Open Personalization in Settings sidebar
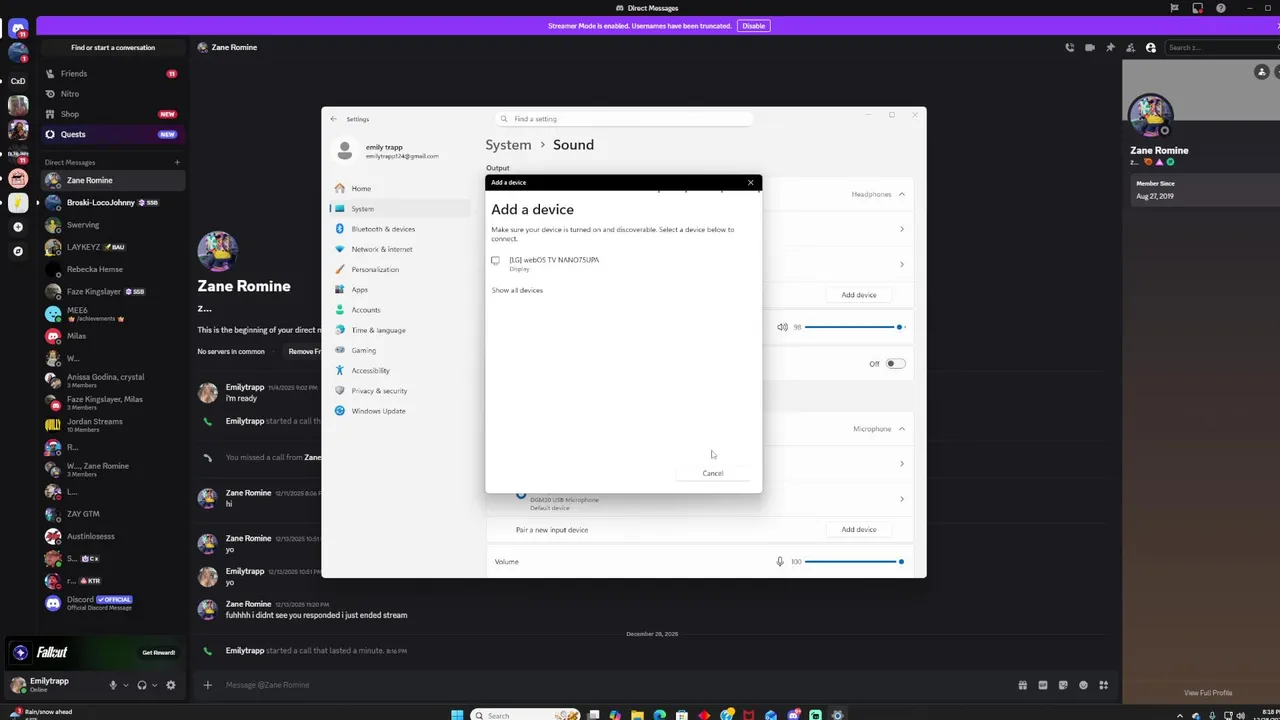Viewport: 1280px width, 720px height. coord(400,269)
